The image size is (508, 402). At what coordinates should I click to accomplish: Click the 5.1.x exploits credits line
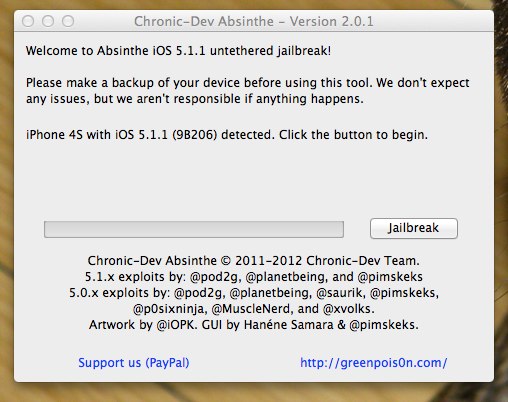tap(254, 277)
